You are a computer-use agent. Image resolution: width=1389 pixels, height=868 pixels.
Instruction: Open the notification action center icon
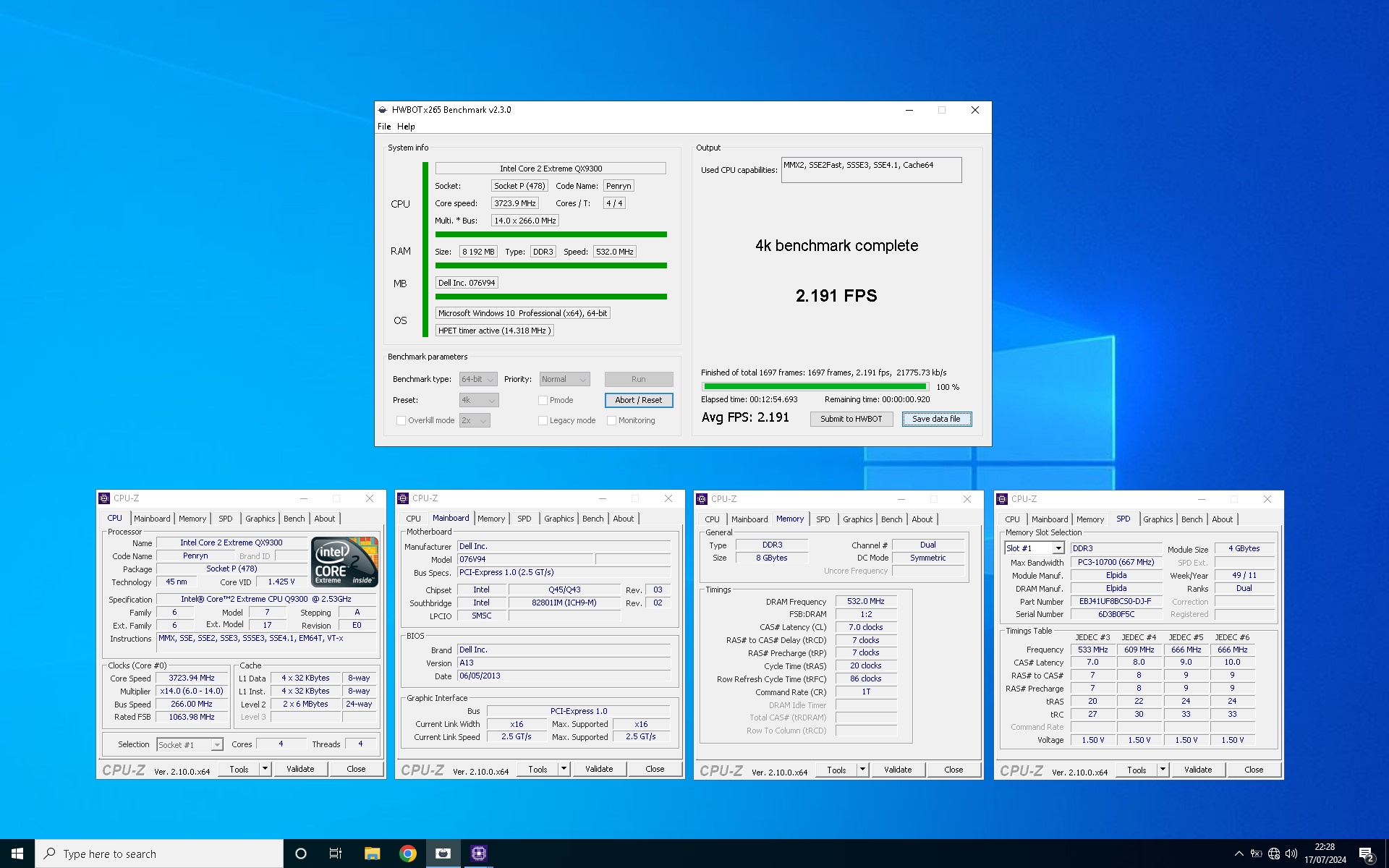coord(1367,854)
